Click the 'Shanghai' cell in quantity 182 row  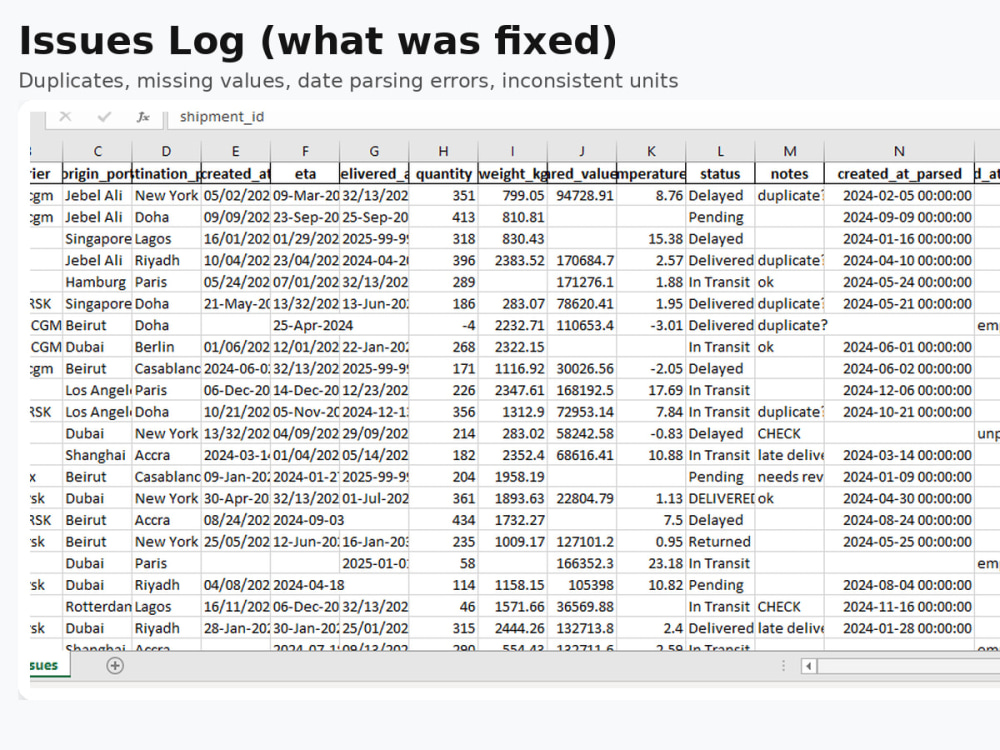tap(98, 455)
